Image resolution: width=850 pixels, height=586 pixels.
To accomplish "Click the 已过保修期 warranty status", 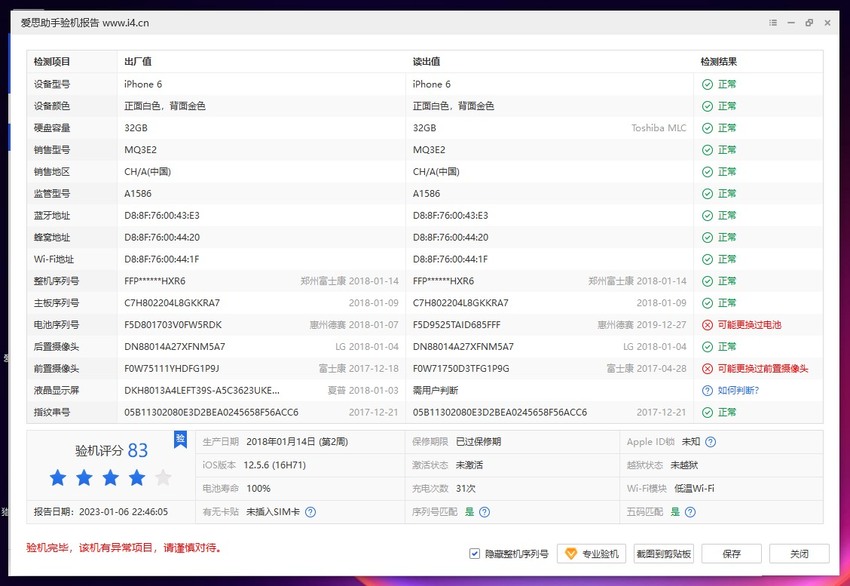I will pyautogui.click(x=478, y=442).
